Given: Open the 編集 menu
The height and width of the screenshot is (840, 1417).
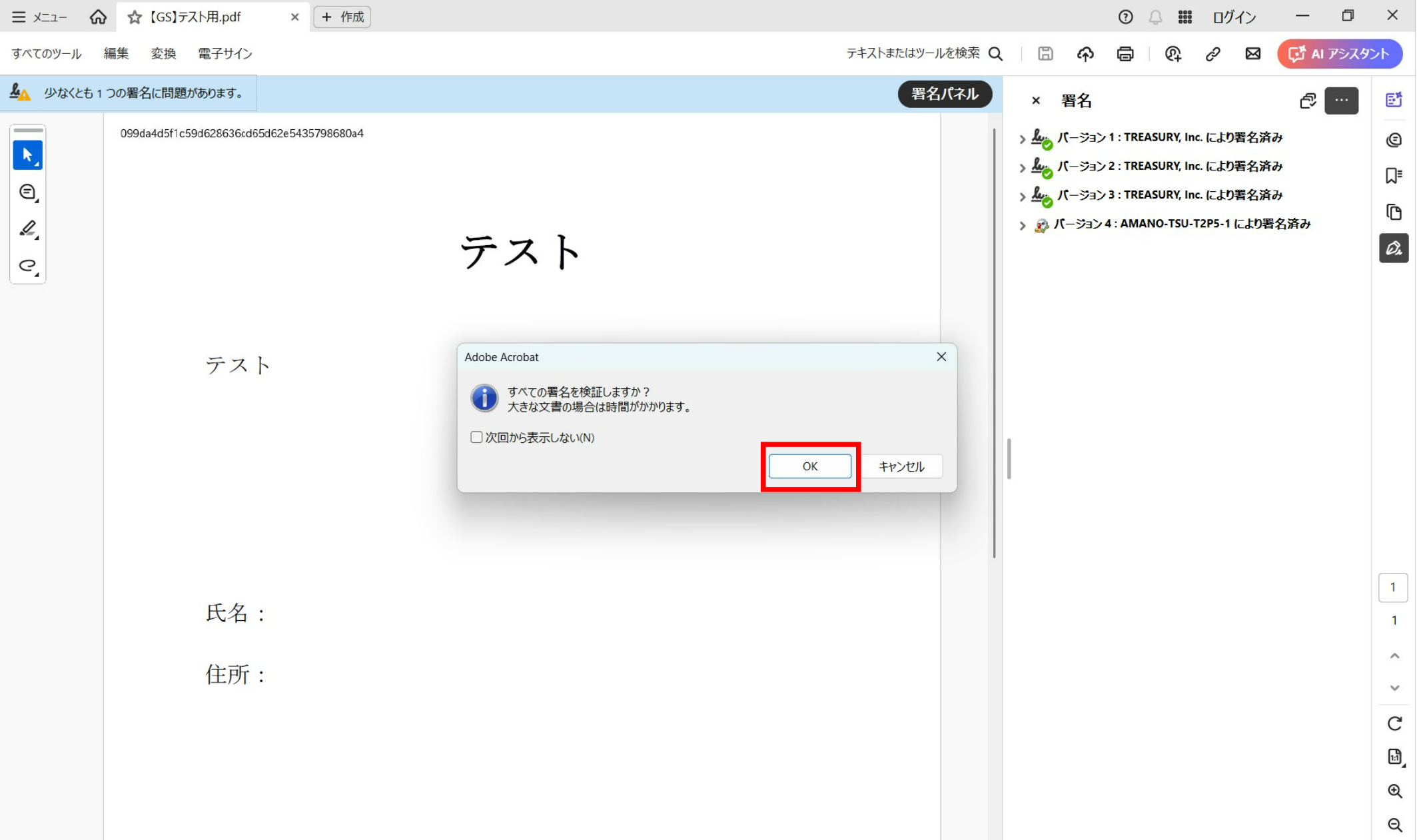Looking at the screenshot, I should click(x=116, y=54).
